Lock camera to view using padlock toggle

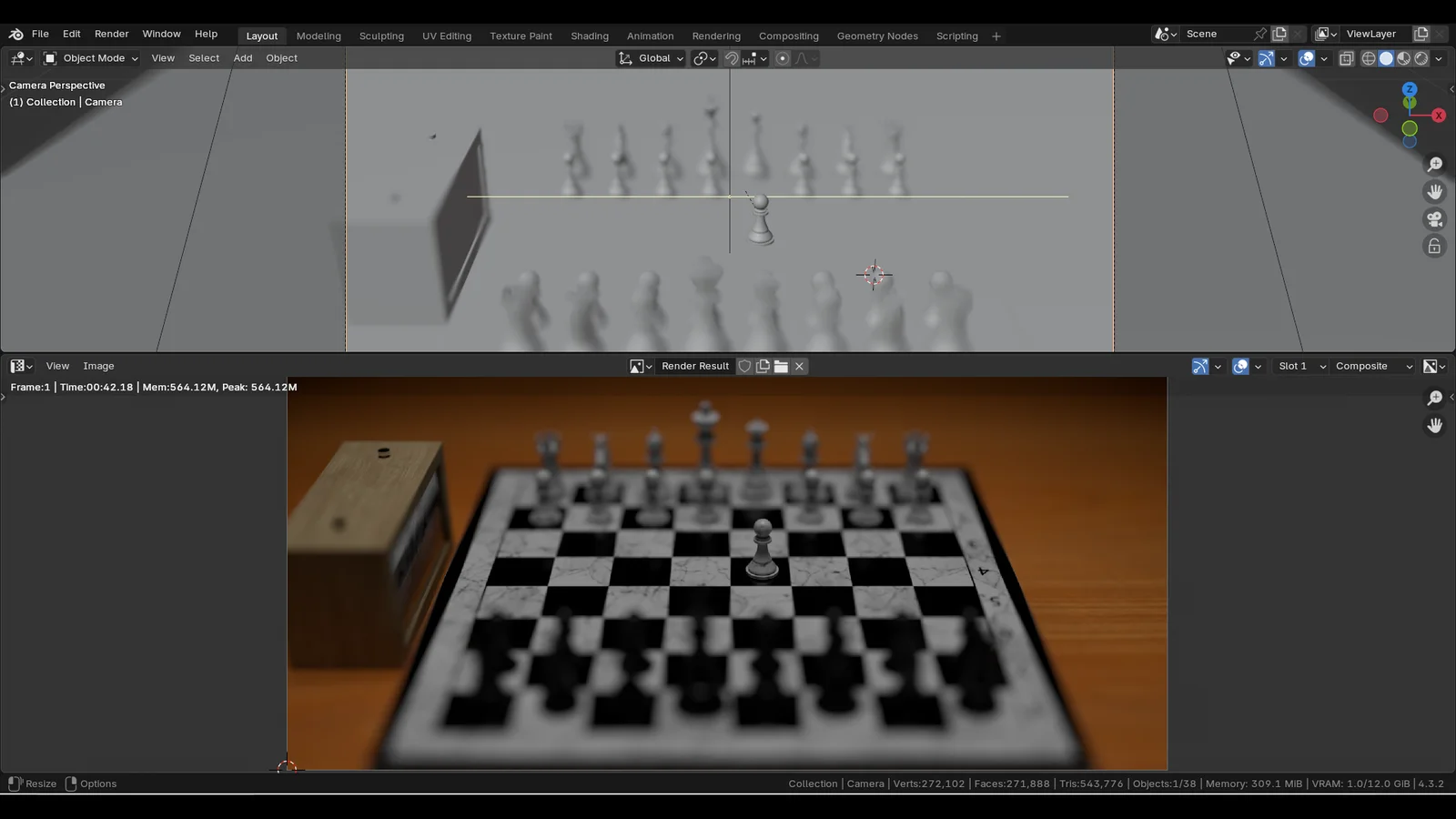[x=1435, y=247]
